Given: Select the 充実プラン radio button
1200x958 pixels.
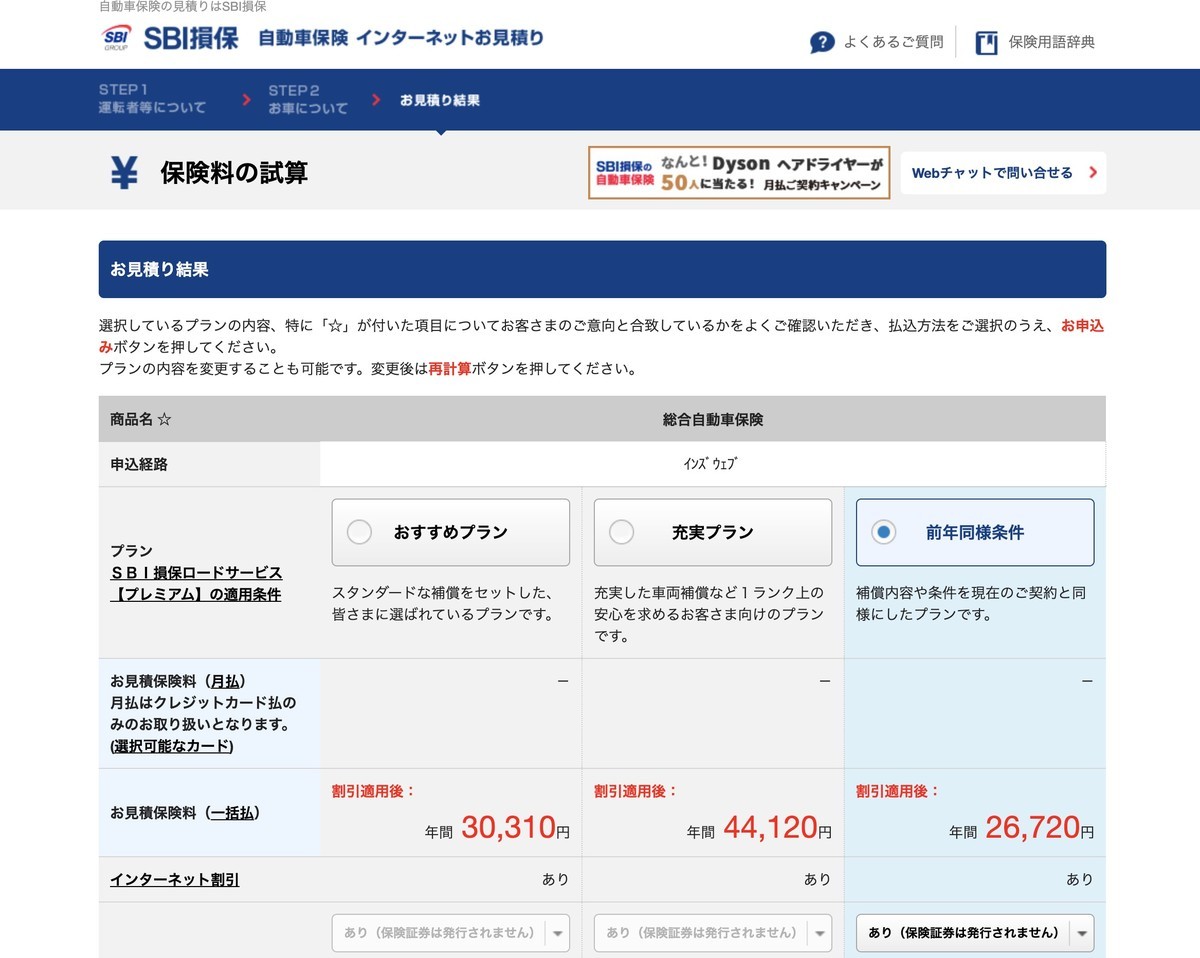Looking at the screenshot, I should coord(621,531).
